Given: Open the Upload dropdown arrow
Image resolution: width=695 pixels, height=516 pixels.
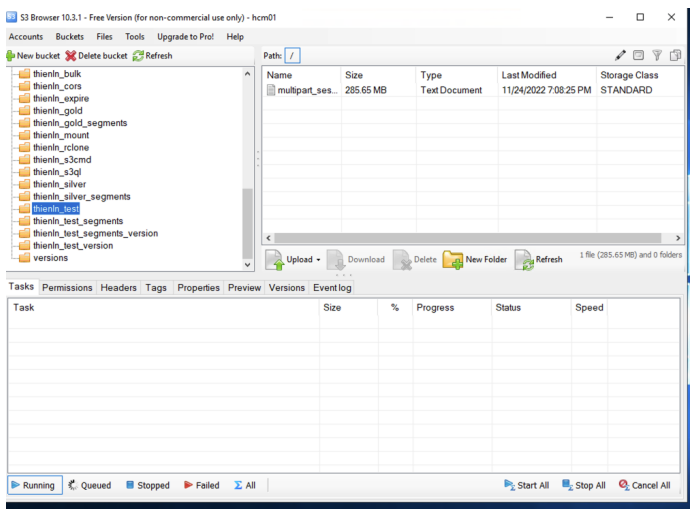Looking at the screenshot, I should pyautogui.click(x=318, y=260).
